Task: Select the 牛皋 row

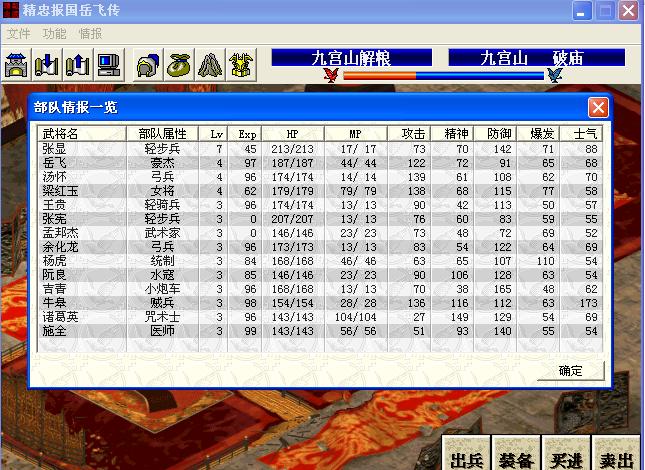Action: pos(320,303)
